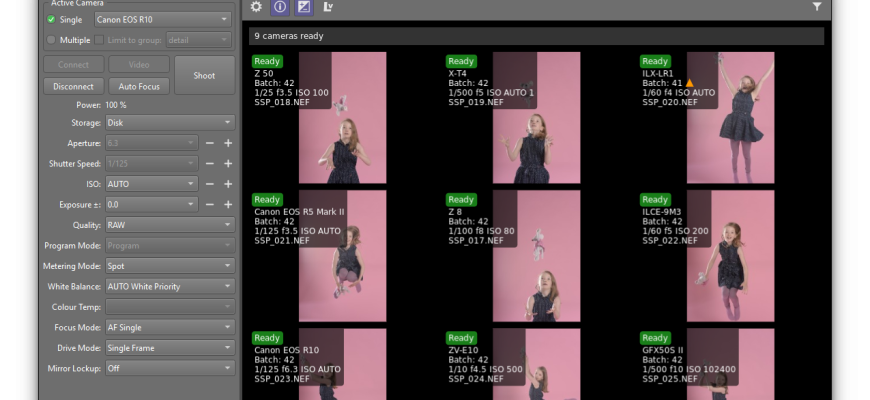Screen dimensions: 870x400
Task: Decrease aperture with the minus button
Action: tap(210, 143)
